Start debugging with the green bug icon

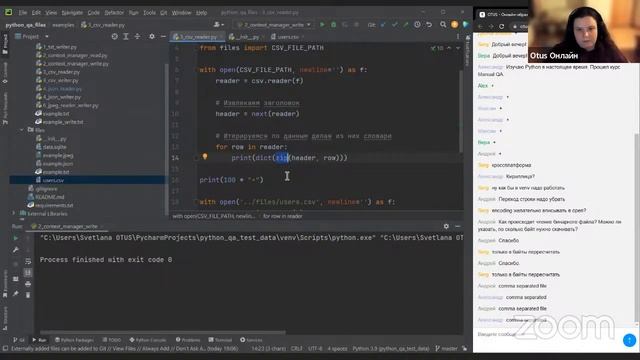coord(333,25)
